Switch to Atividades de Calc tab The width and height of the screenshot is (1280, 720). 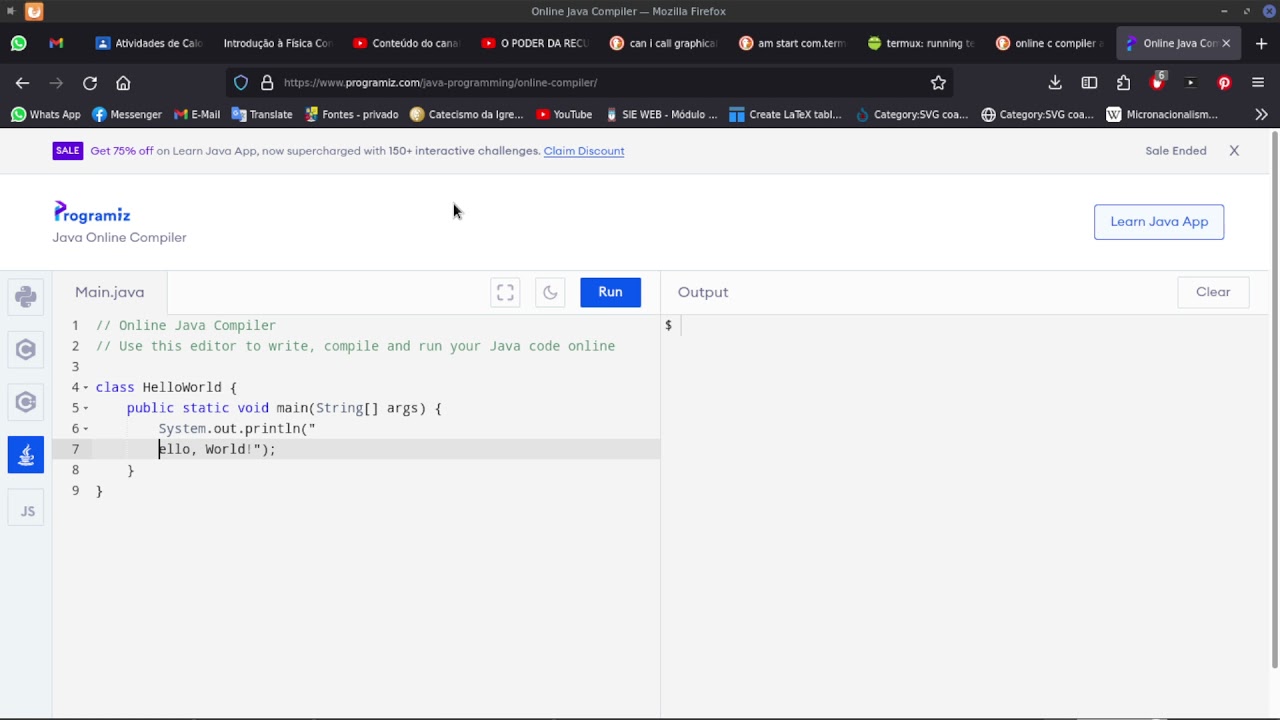148,43
